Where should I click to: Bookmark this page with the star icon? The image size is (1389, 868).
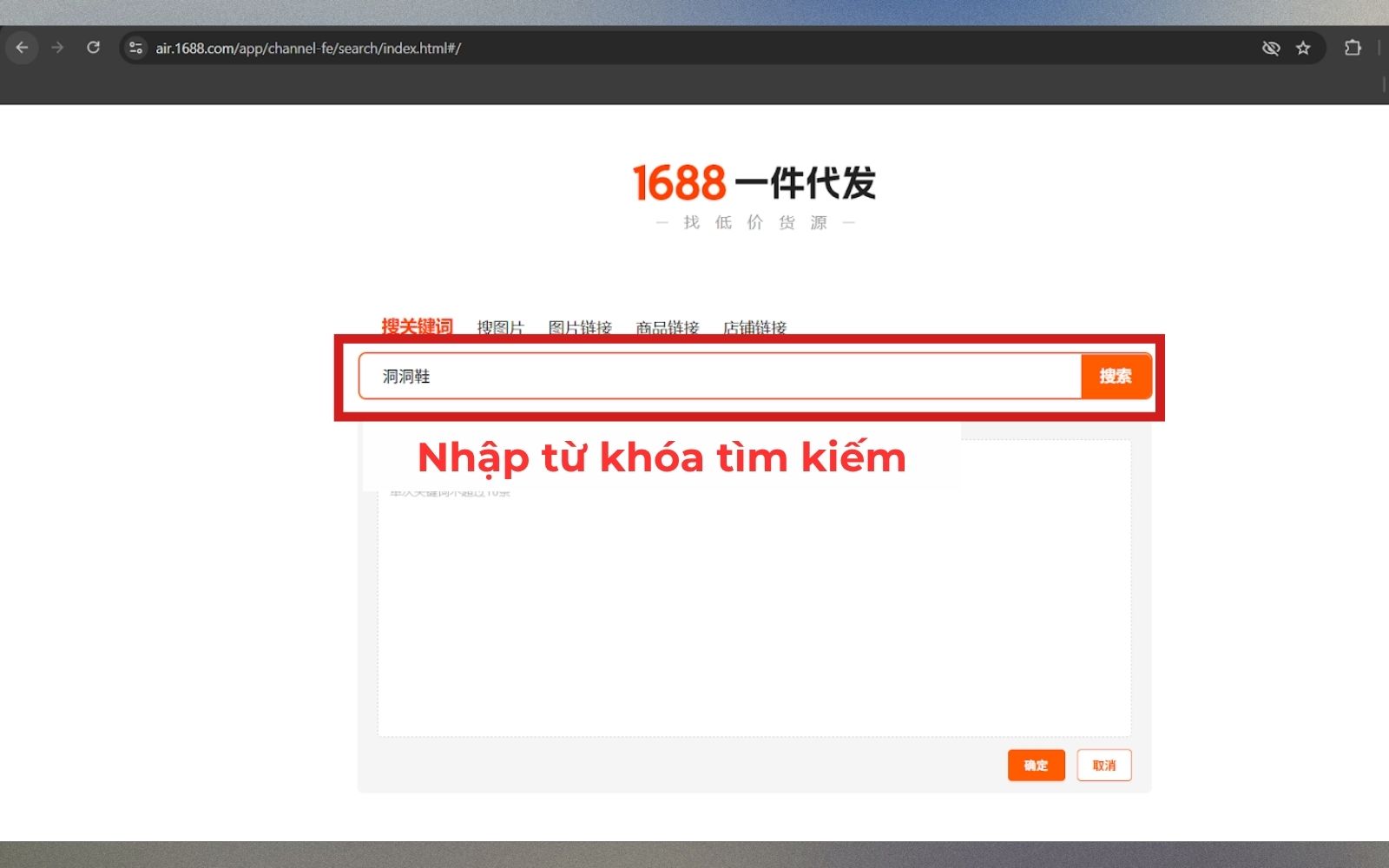[x=1303, y=48]
